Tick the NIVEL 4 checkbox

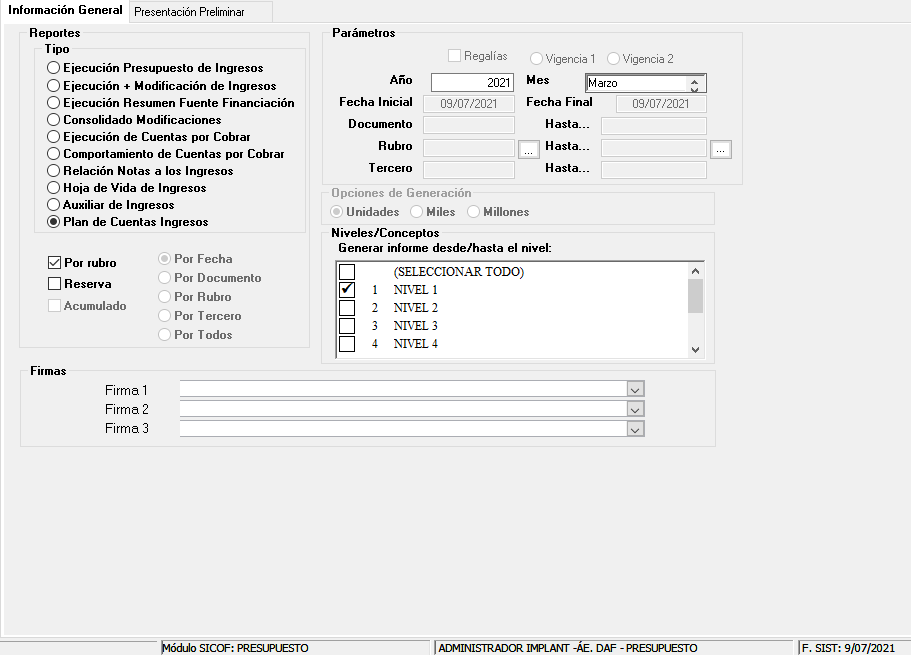coord(347,344)
